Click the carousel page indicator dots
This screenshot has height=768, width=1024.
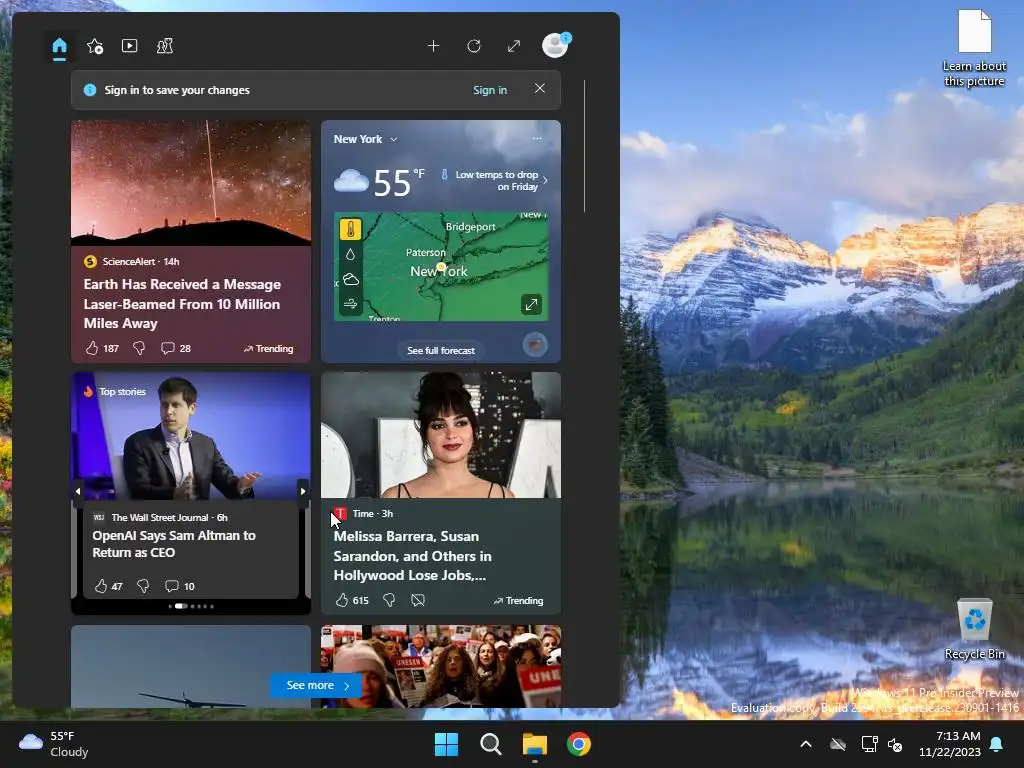[x=191, y=606]
